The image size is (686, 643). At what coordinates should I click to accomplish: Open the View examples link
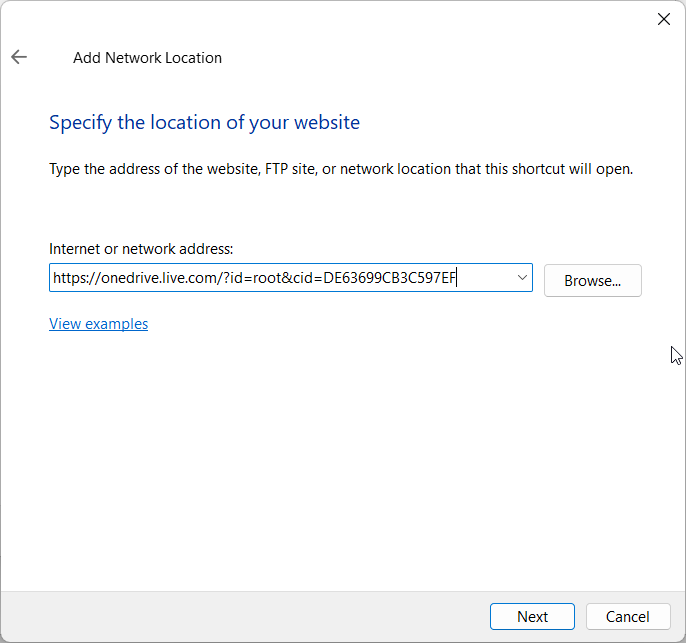pyautogui.click(x=98, y=324)
